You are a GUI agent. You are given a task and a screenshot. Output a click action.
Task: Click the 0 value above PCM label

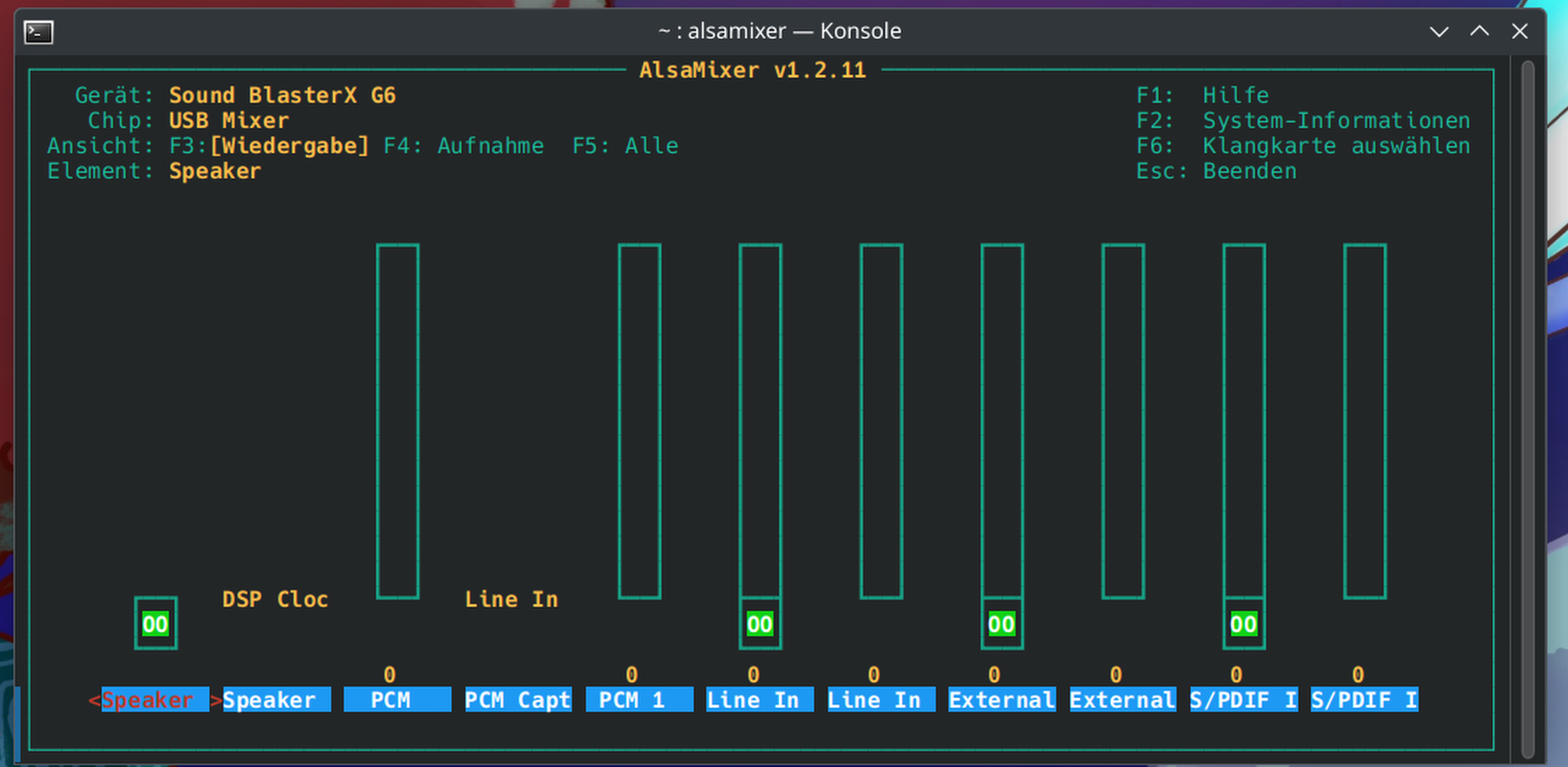point(390,675)
